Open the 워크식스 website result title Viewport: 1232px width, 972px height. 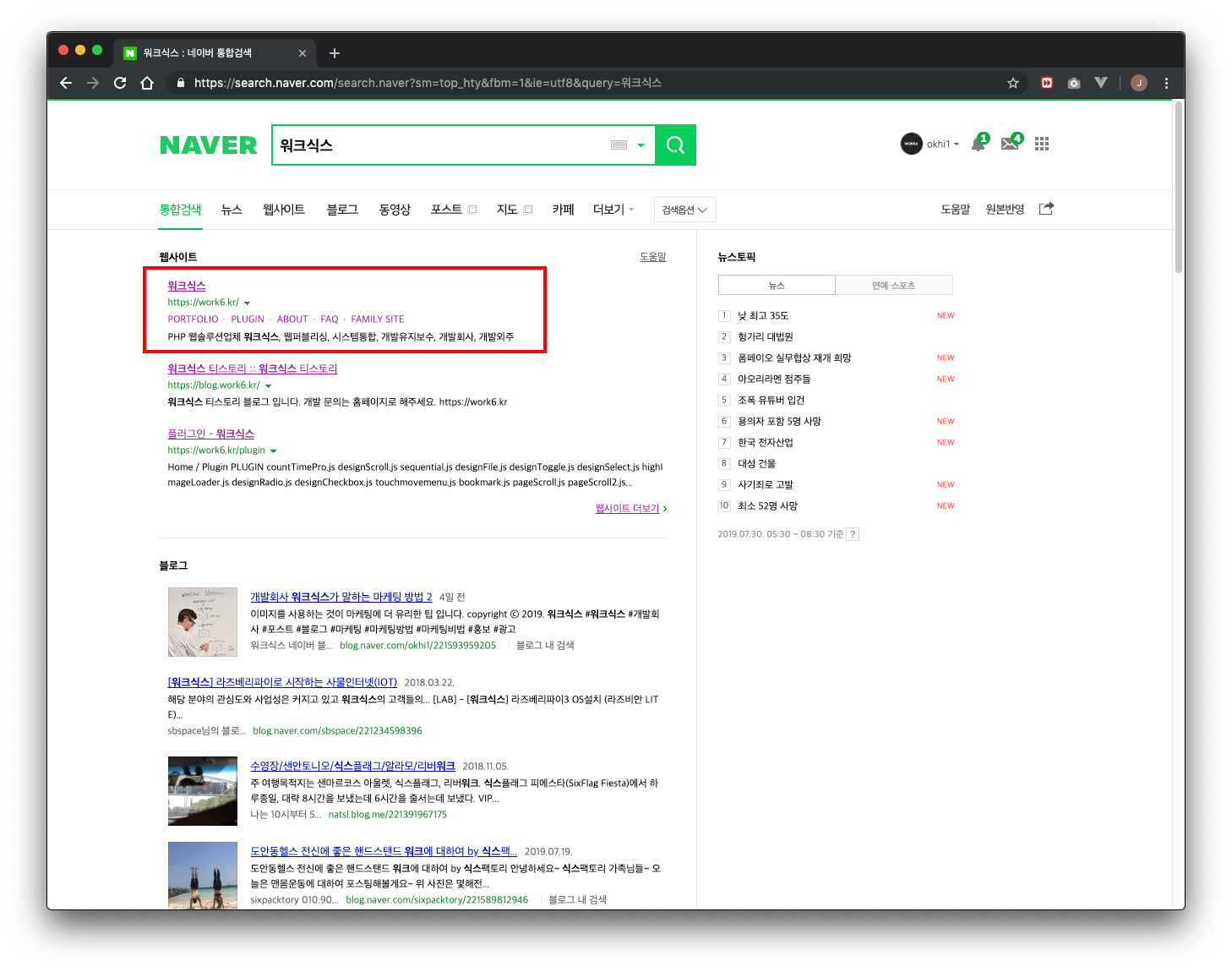pos(187,286)
